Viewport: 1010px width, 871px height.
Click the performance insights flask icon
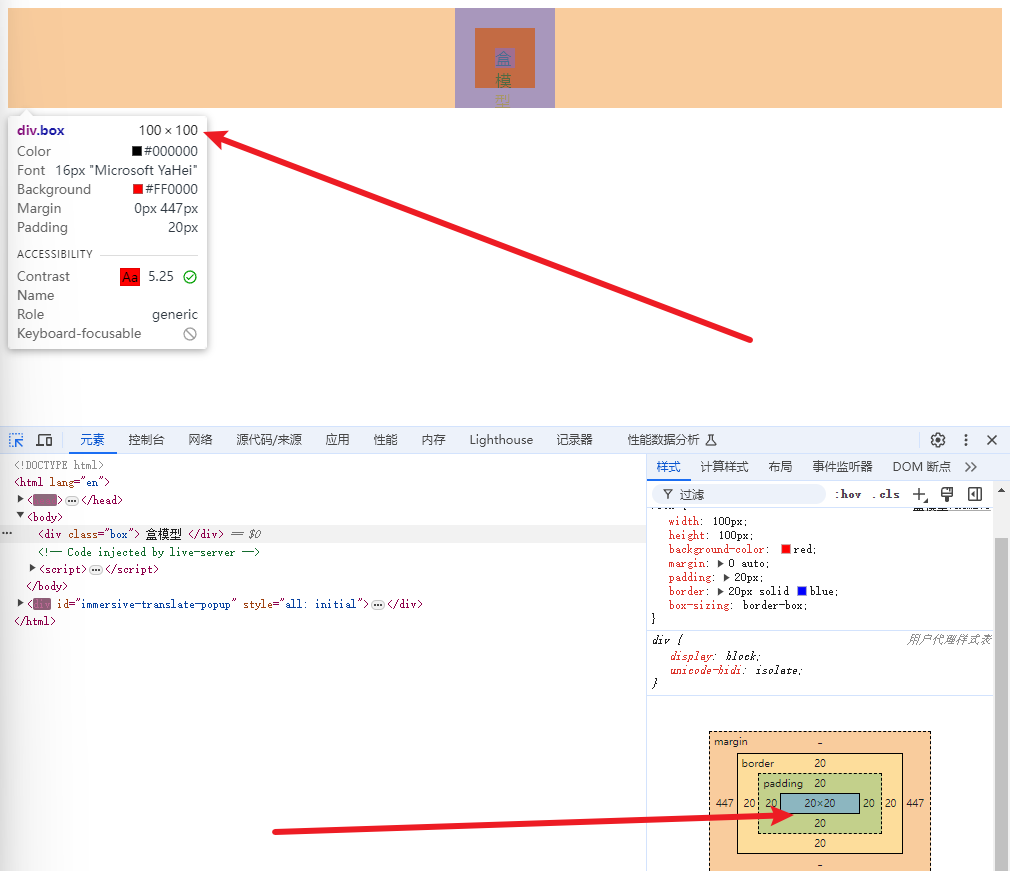pos(711,440)
